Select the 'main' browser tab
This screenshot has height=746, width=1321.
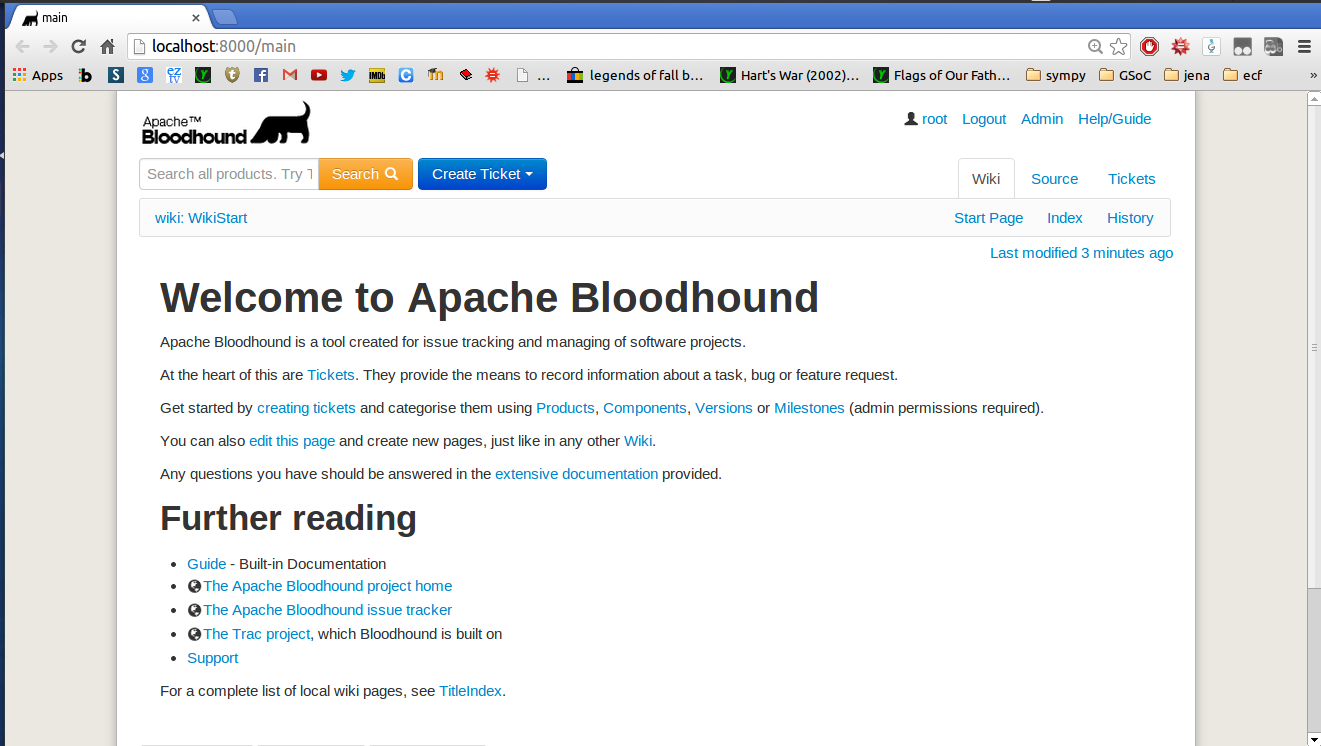pyautogui.click(x=110, y=17)
